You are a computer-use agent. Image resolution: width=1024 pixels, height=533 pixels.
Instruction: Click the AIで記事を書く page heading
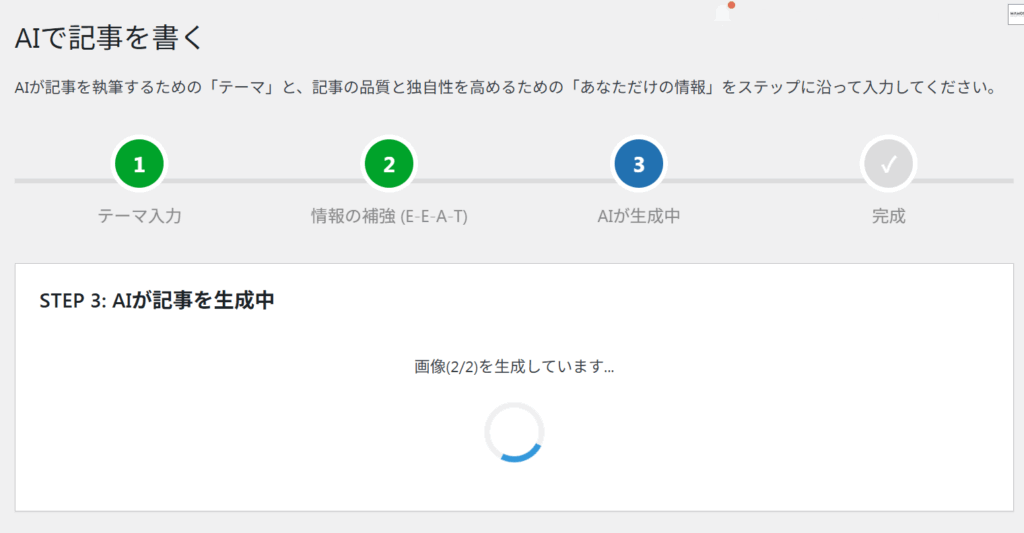tap(110, 38)
